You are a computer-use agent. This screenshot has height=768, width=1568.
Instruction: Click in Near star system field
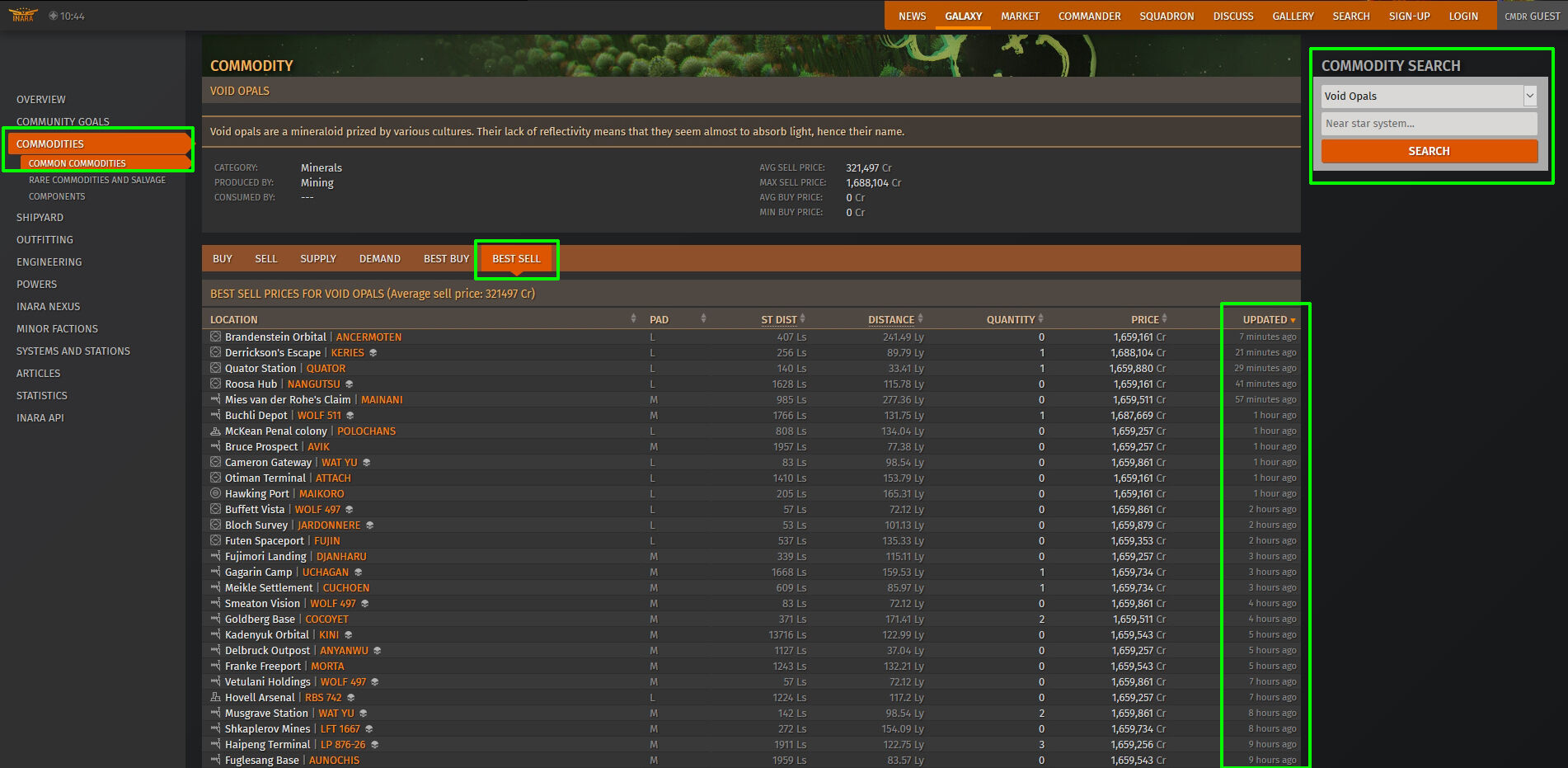[1430, 124]
